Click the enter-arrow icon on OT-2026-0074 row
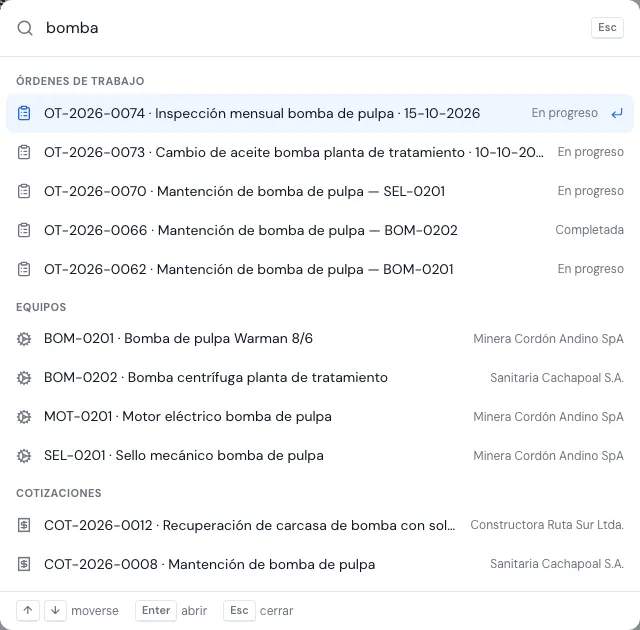 617,113
